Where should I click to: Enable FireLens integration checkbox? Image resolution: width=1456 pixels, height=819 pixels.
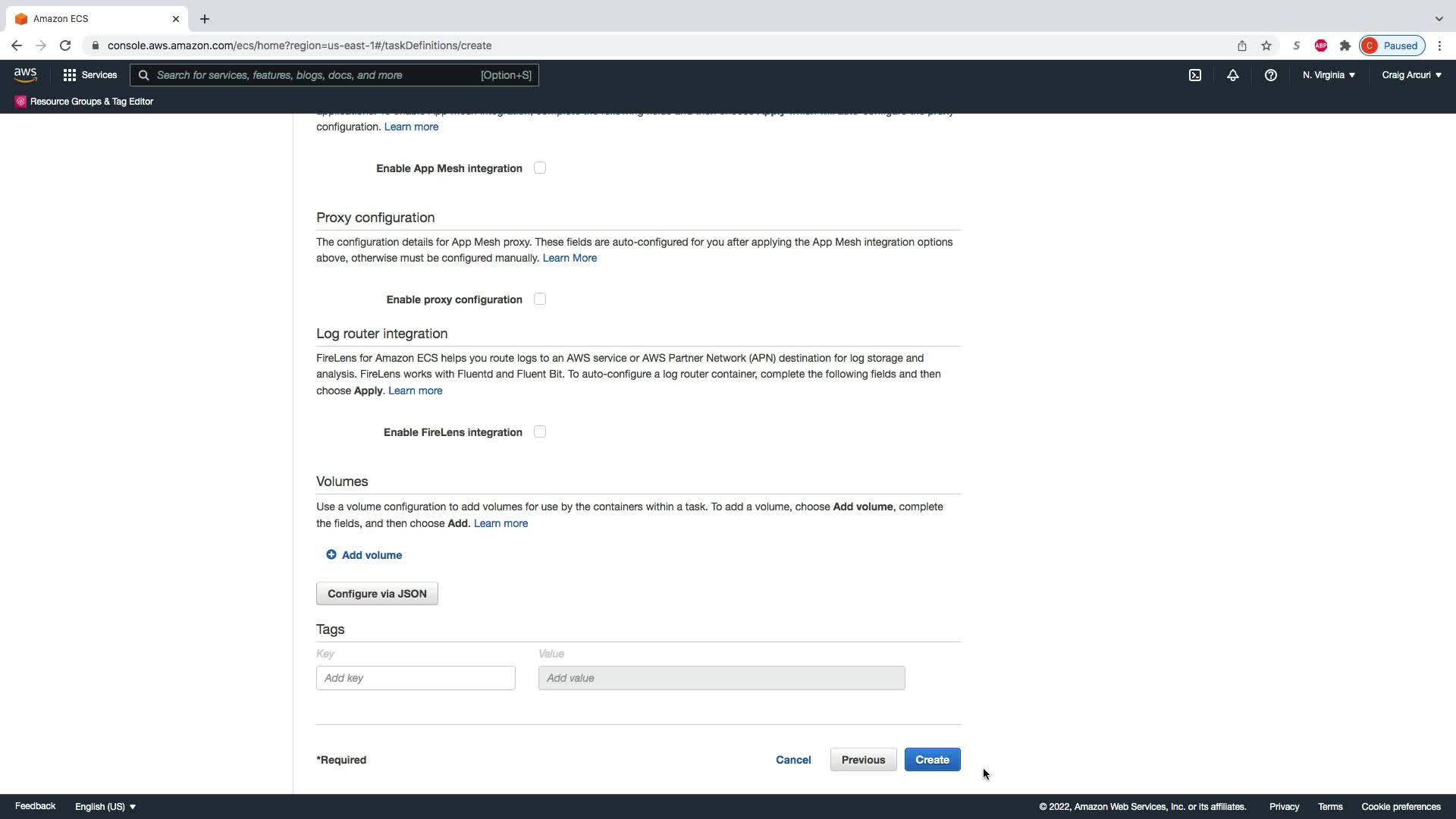tap(539, 432)
